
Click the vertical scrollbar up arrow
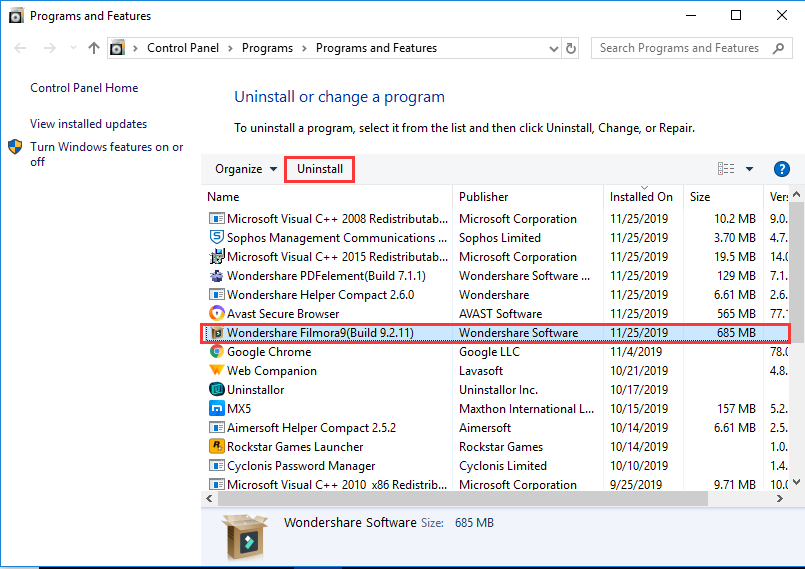pyautogui.click(x=796, y=194)
